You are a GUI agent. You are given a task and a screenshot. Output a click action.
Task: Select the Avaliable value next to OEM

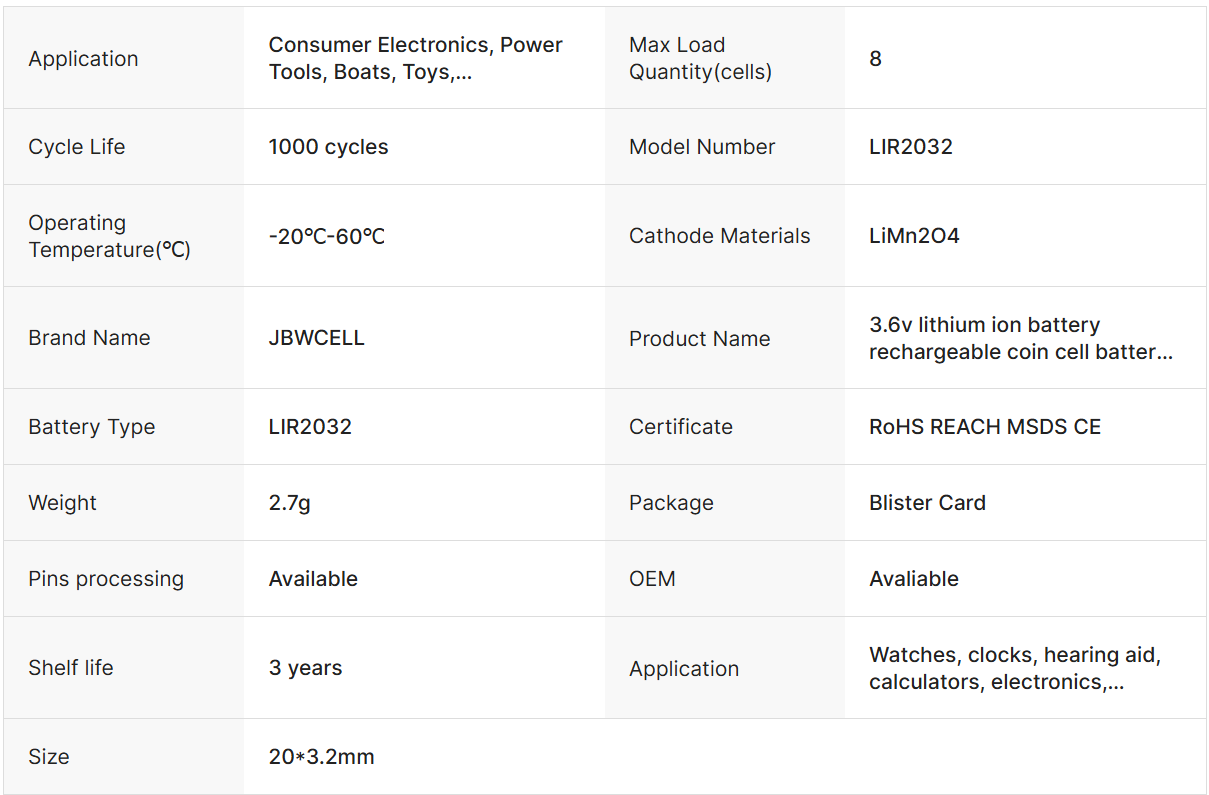[x=914, y=579]
